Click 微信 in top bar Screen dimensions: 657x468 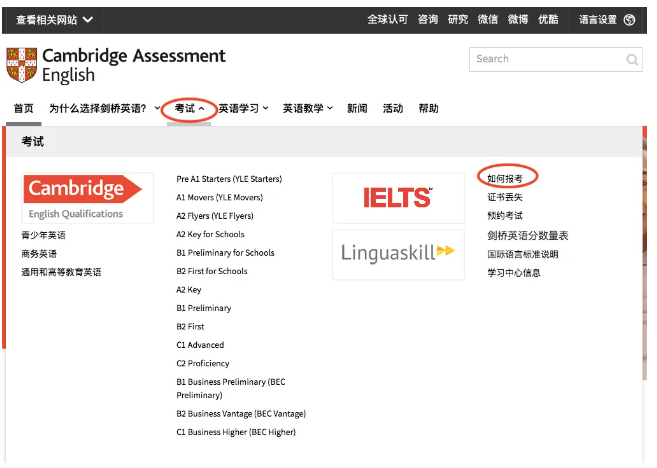click(488, 19)
